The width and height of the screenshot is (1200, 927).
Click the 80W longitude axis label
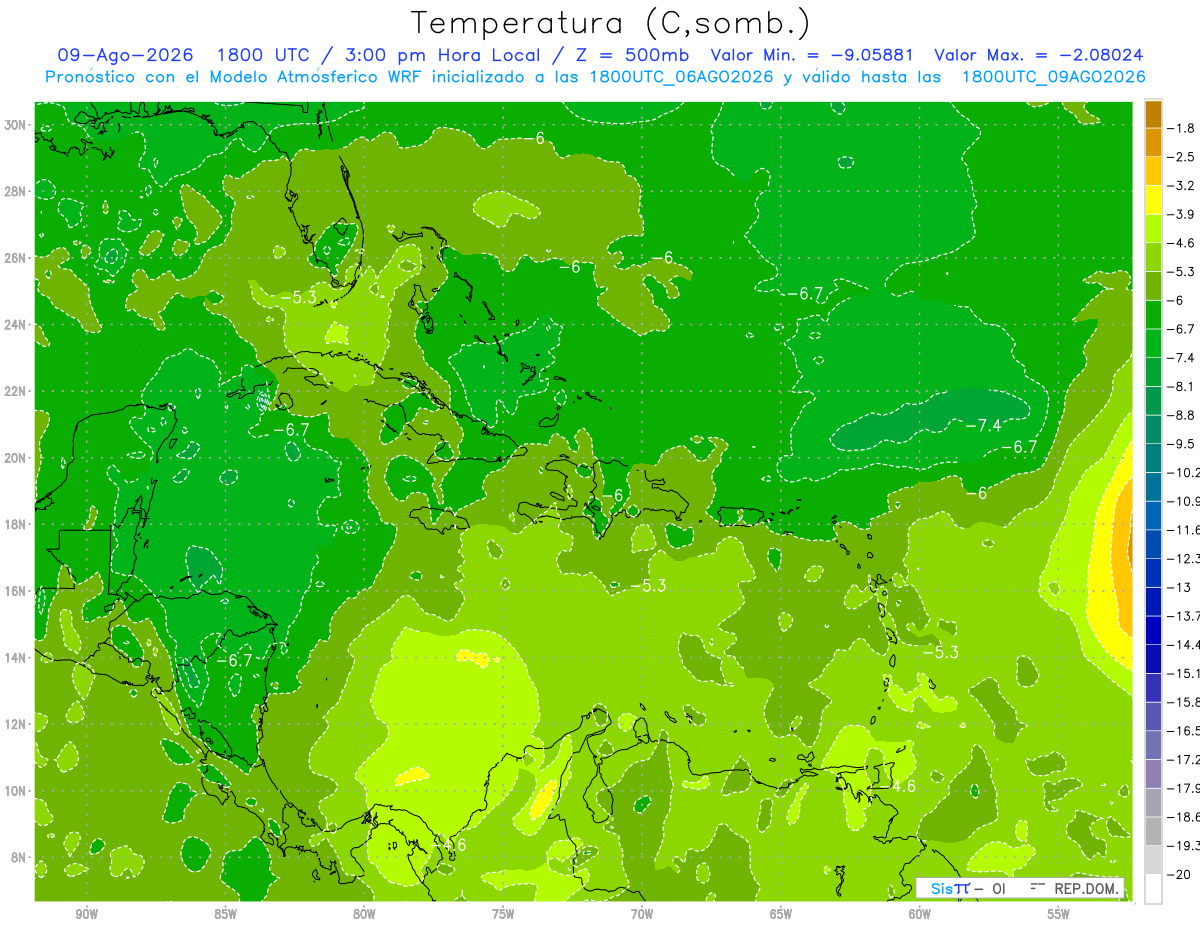[x=364, y=914]
